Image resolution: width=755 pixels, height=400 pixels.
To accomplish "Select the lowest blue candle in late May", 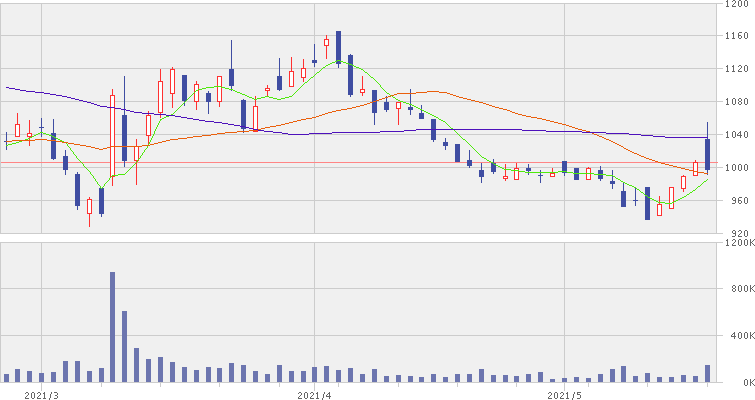I will click(647, 202).
